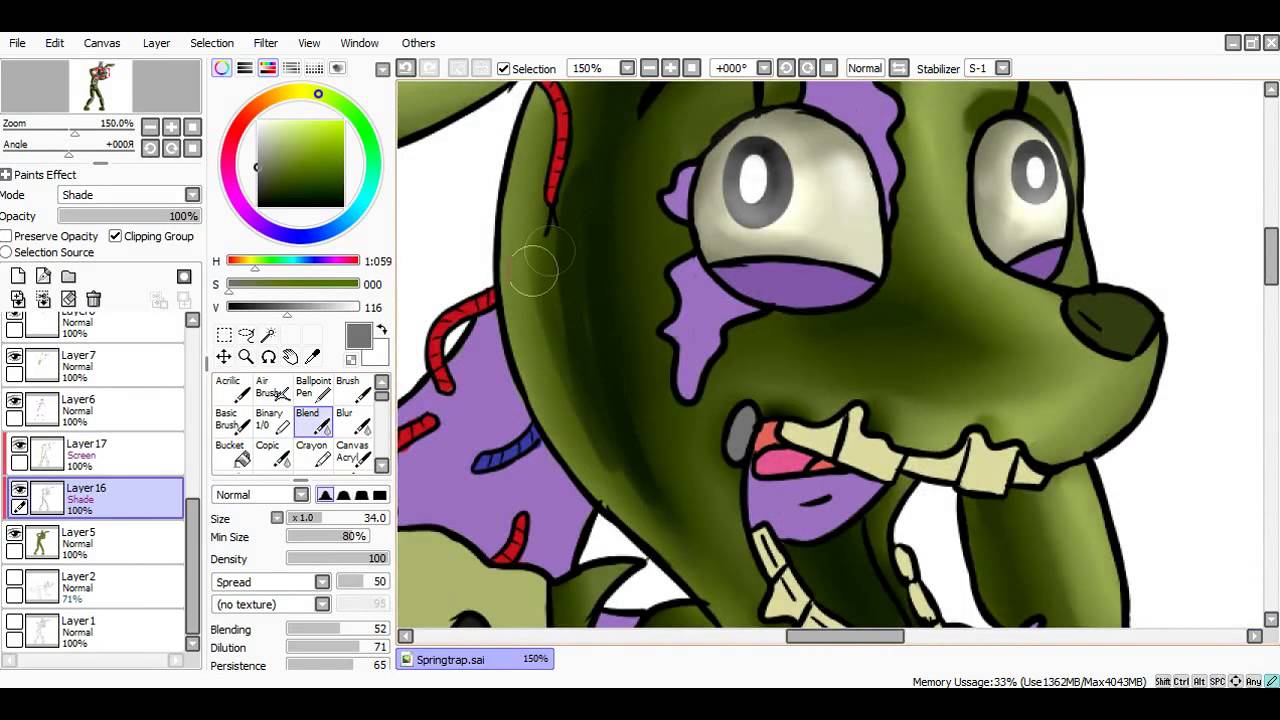Select the Copic marker tool
Image resolution: width=1280 pixels, height=720 pixels.
tap(272, 453)
